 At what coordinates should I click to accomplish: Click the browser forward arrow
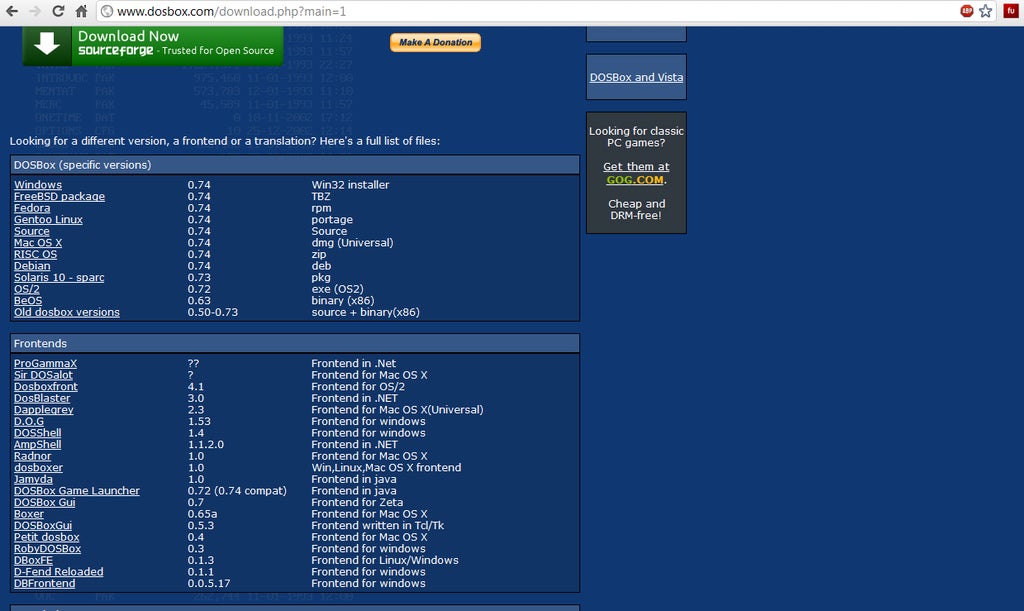click(35, 11)
